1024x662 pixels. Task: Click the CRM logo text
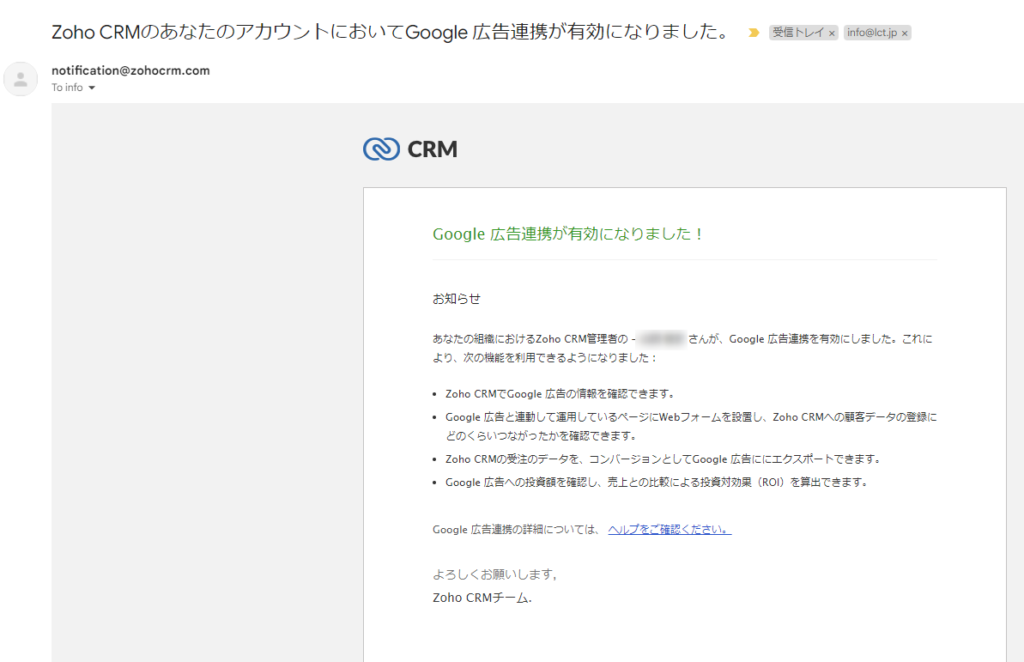[x=432, y=150]
